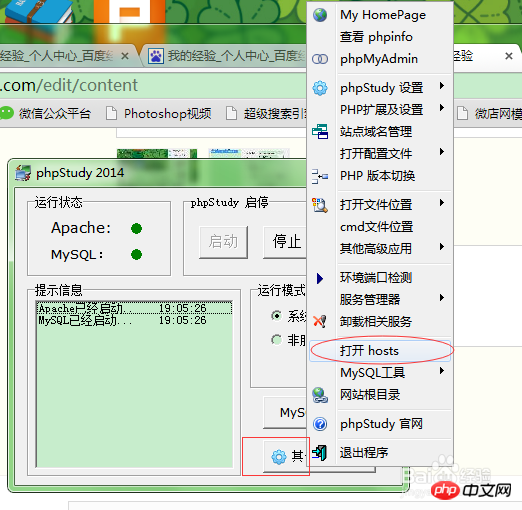Click the exit door icon beside 退出程序
This screenshot has width=522, height=510.
[320, 453]
